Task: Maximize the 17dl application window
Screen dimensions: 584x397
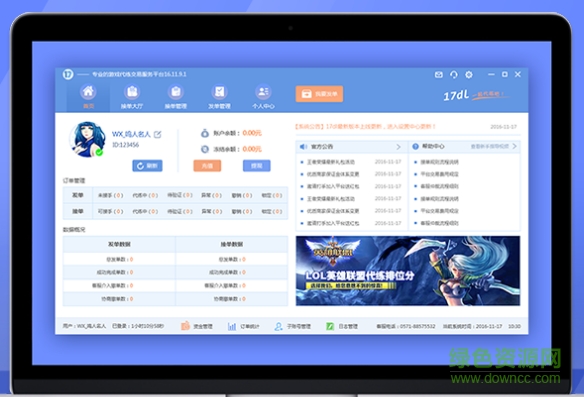Action: click(505, 74)
